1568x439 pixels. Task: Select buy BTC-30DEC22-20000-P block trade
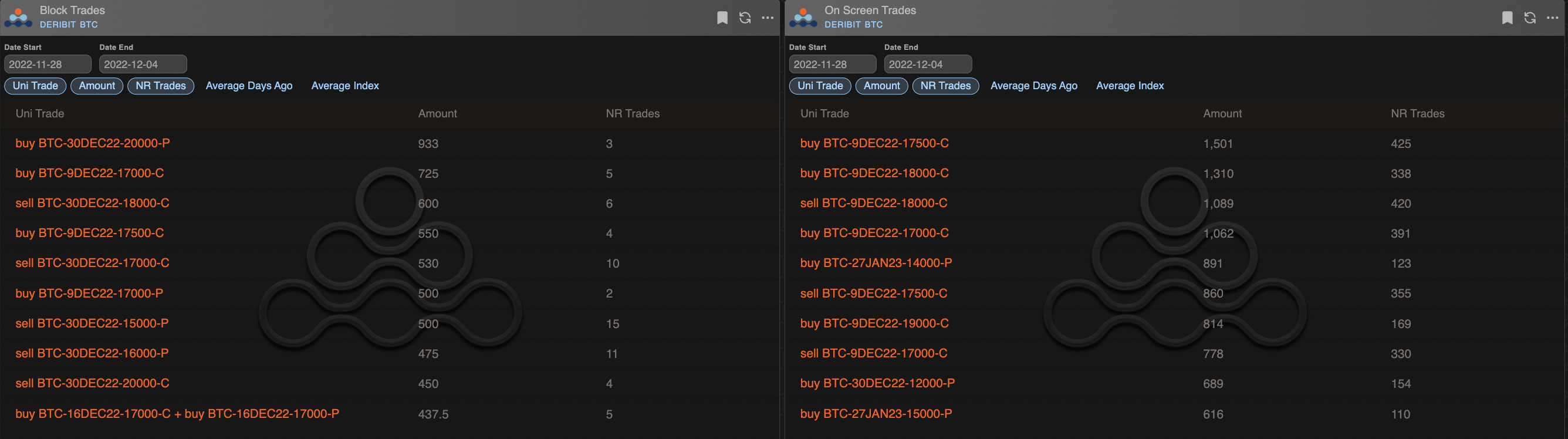tap(93, 143)
